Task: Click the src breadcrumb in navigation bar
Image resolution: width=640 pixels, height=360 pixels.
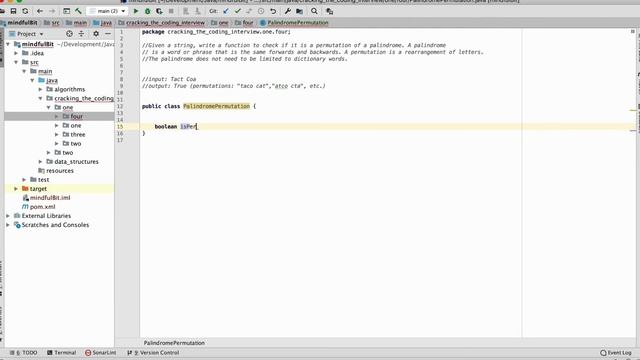Action: tap(52, 23)
